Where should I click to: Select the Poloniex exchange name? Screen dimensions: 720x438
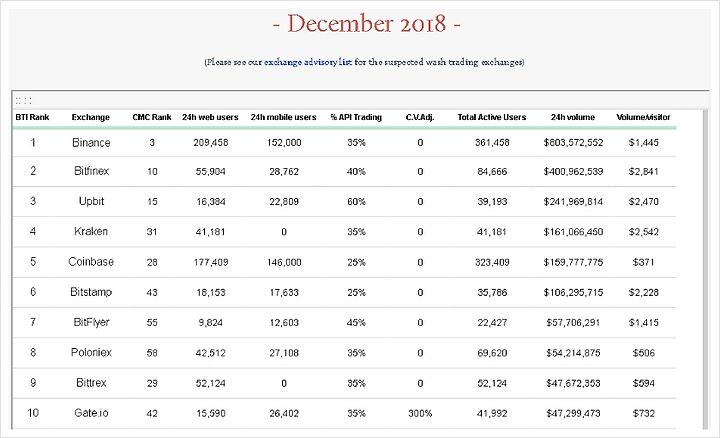pos(91,353)
